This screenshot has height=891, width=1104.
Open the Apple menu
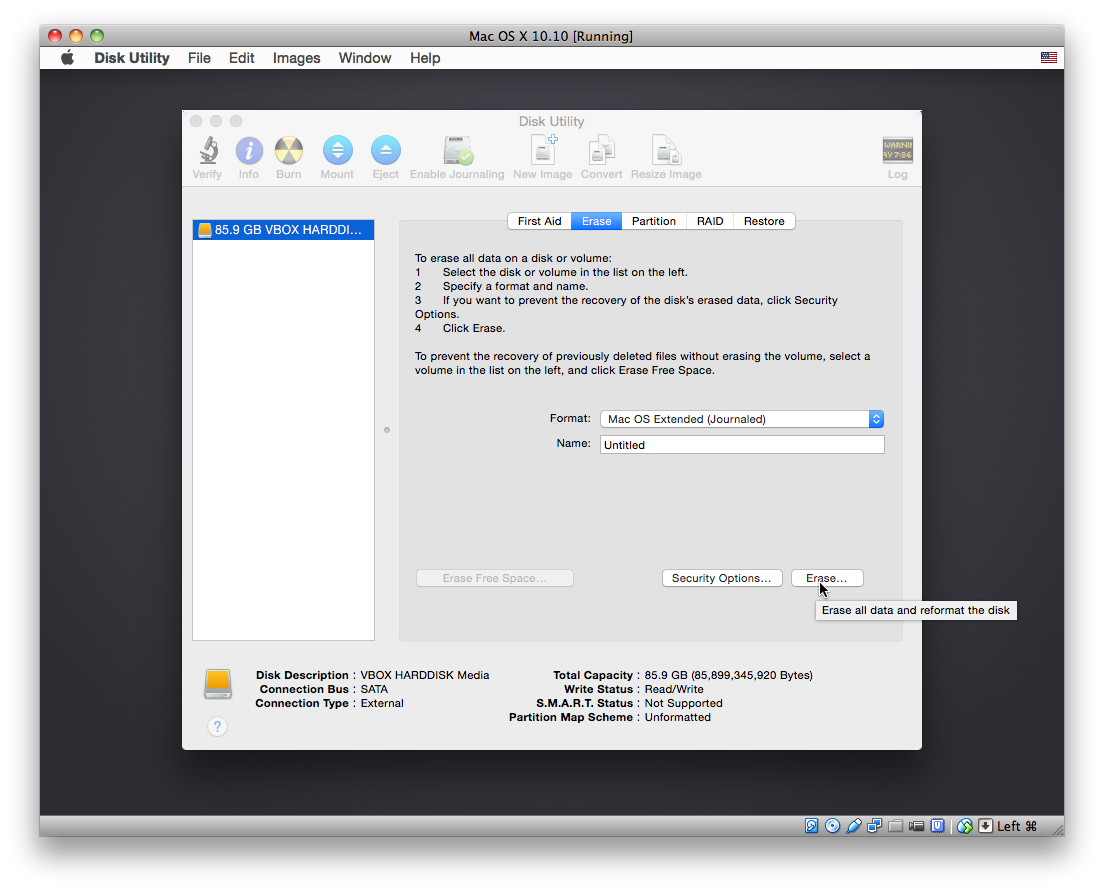[x=68, y=58]
